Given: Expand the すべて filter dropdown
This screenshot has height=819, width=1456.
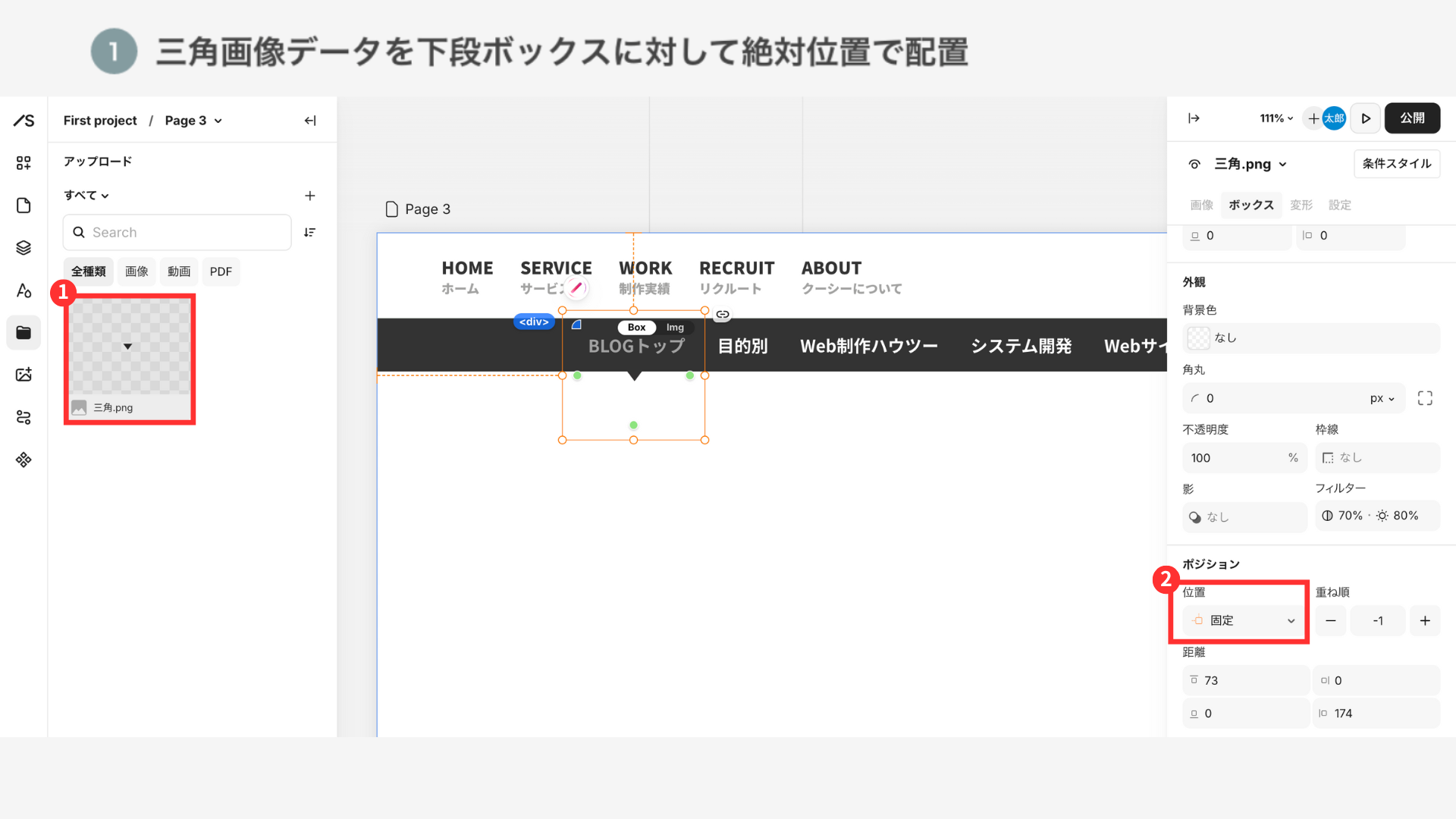Looking at the screenshot, I should click(86, 195).
